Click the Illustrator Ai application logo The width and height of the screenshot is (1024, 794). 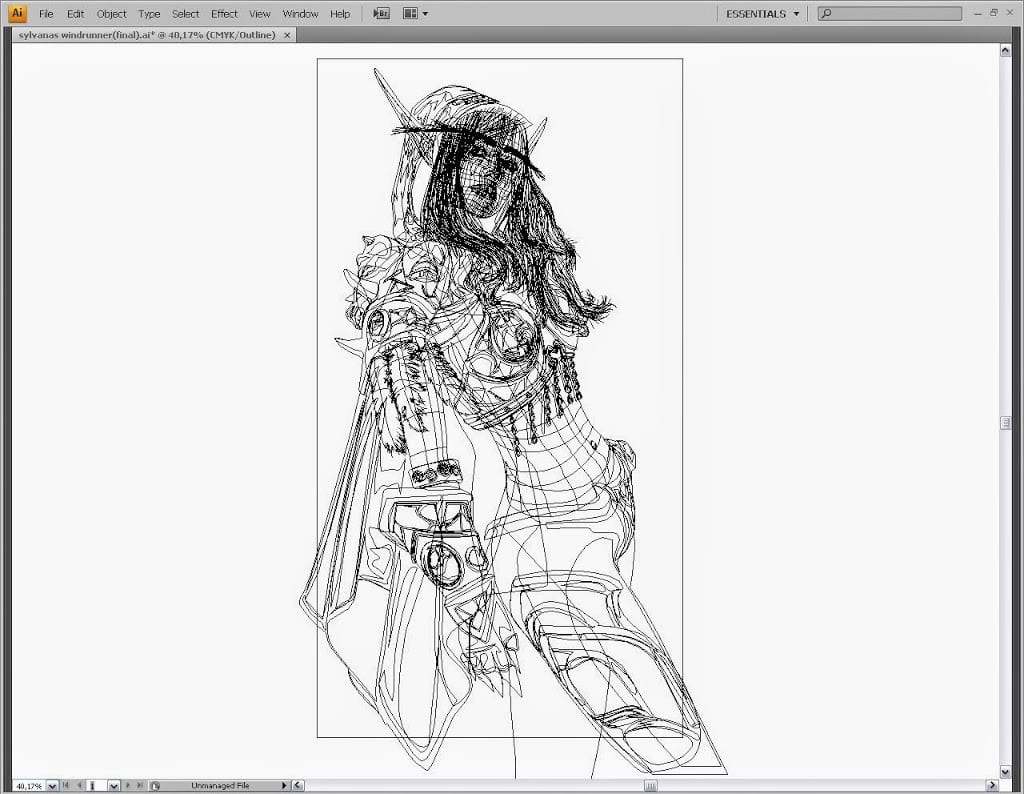17,13
